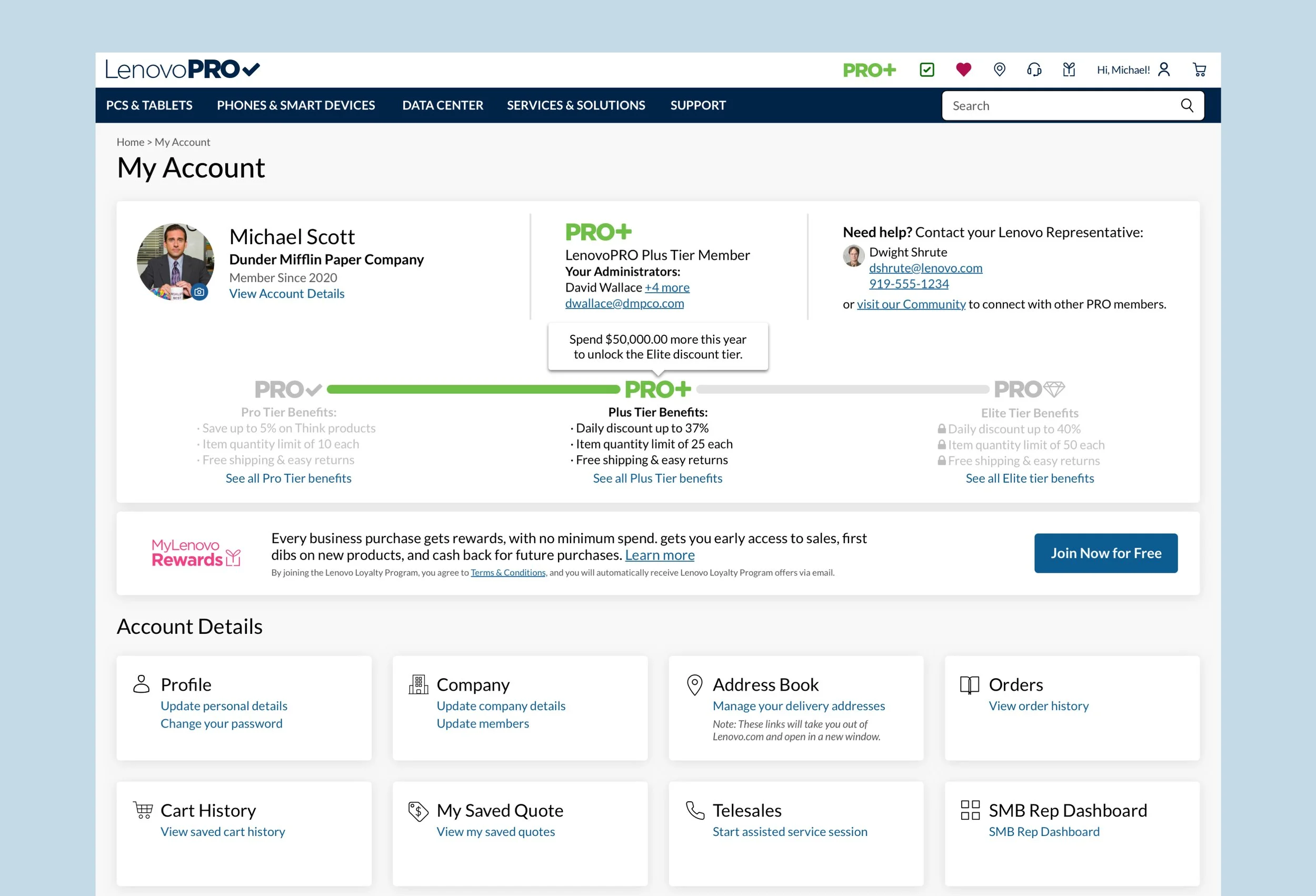Click the Cart History cart icon

coord(143,810)
